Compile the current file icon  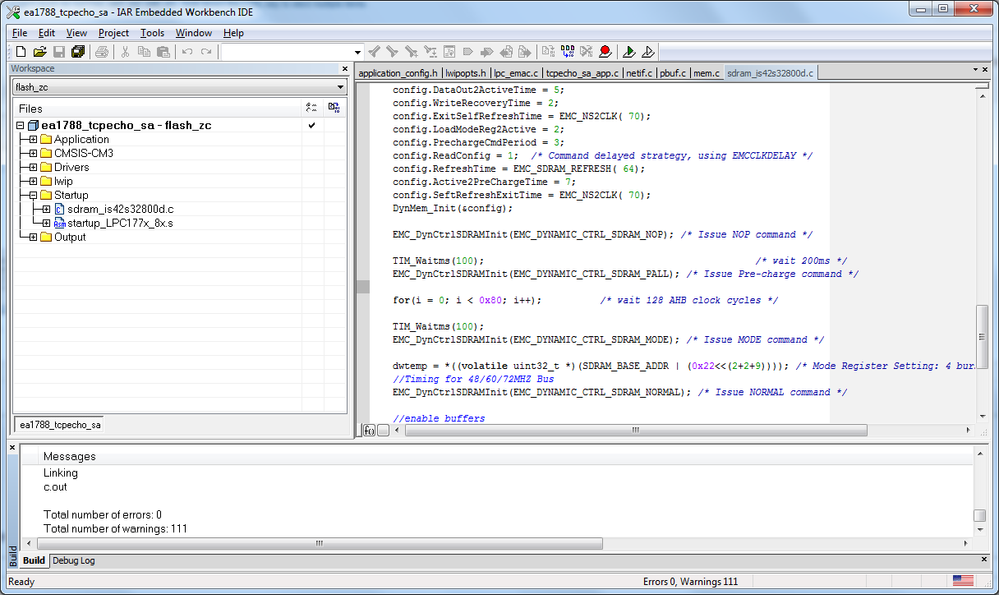click(x=548, y=52)
